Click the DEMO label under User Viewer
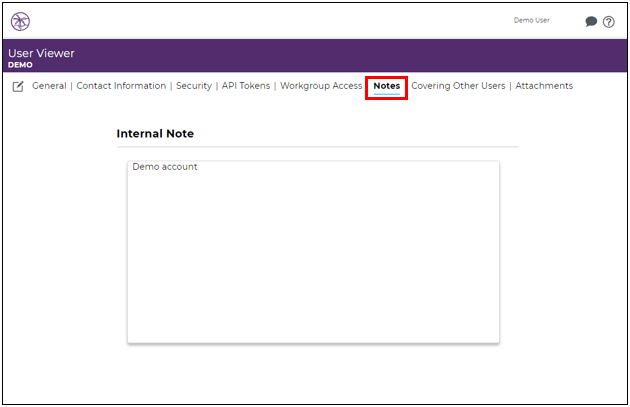 click(20, 65)
